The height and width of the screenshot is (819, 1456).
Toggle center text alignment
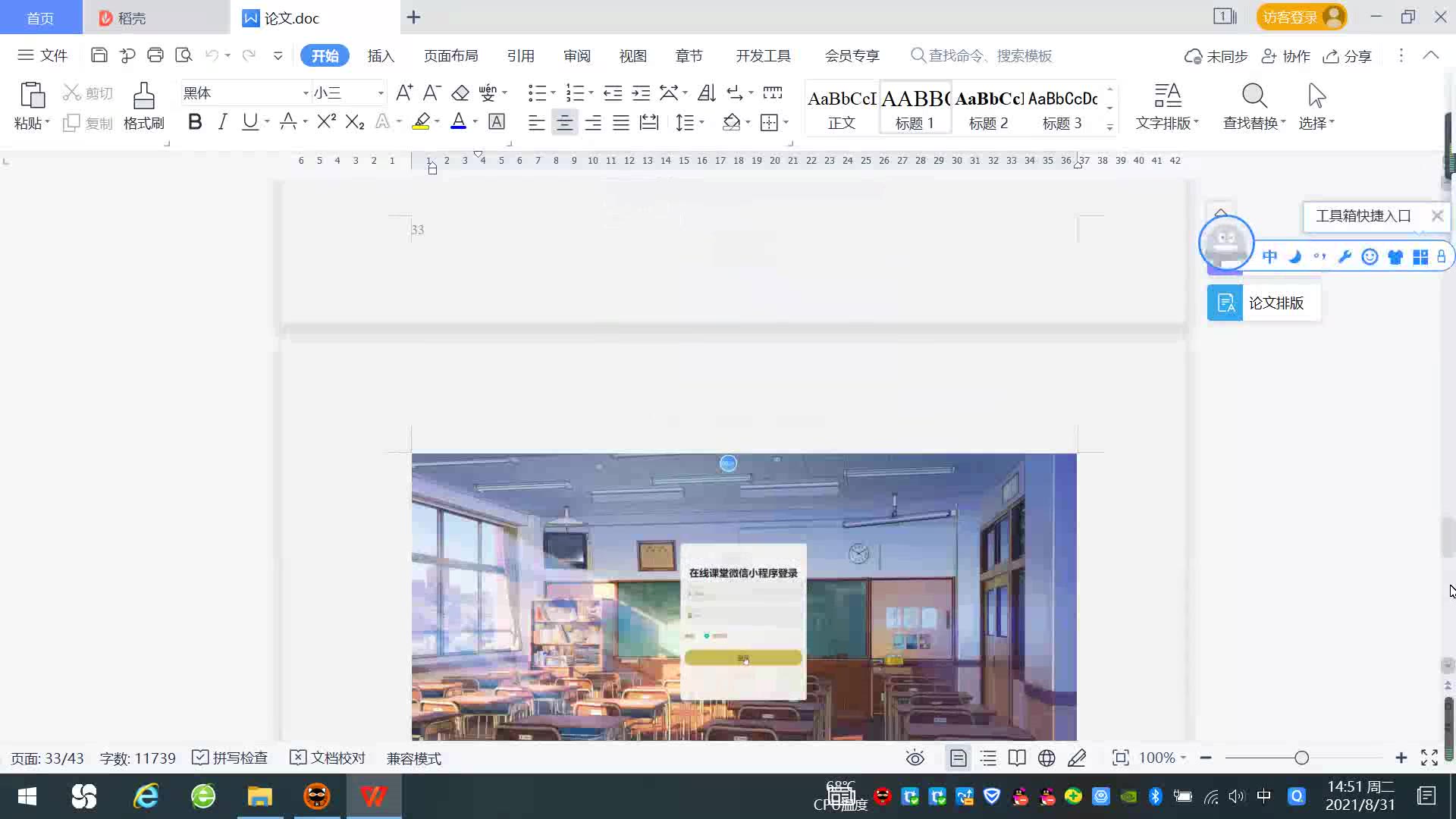pyautogui.click(x=564, y=122)
